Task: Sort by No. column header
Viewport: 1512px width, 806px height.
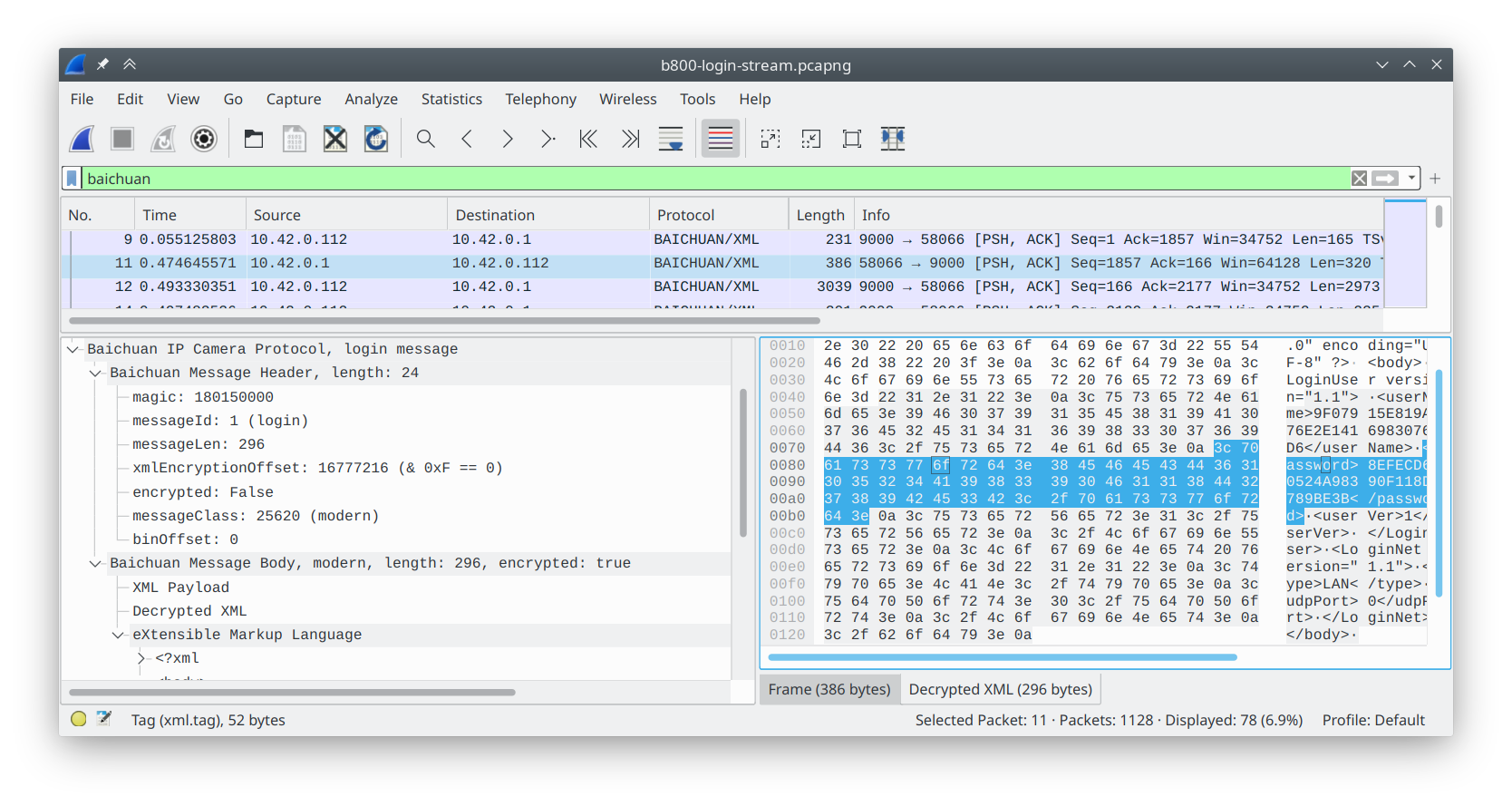Action: pos(98,215)
